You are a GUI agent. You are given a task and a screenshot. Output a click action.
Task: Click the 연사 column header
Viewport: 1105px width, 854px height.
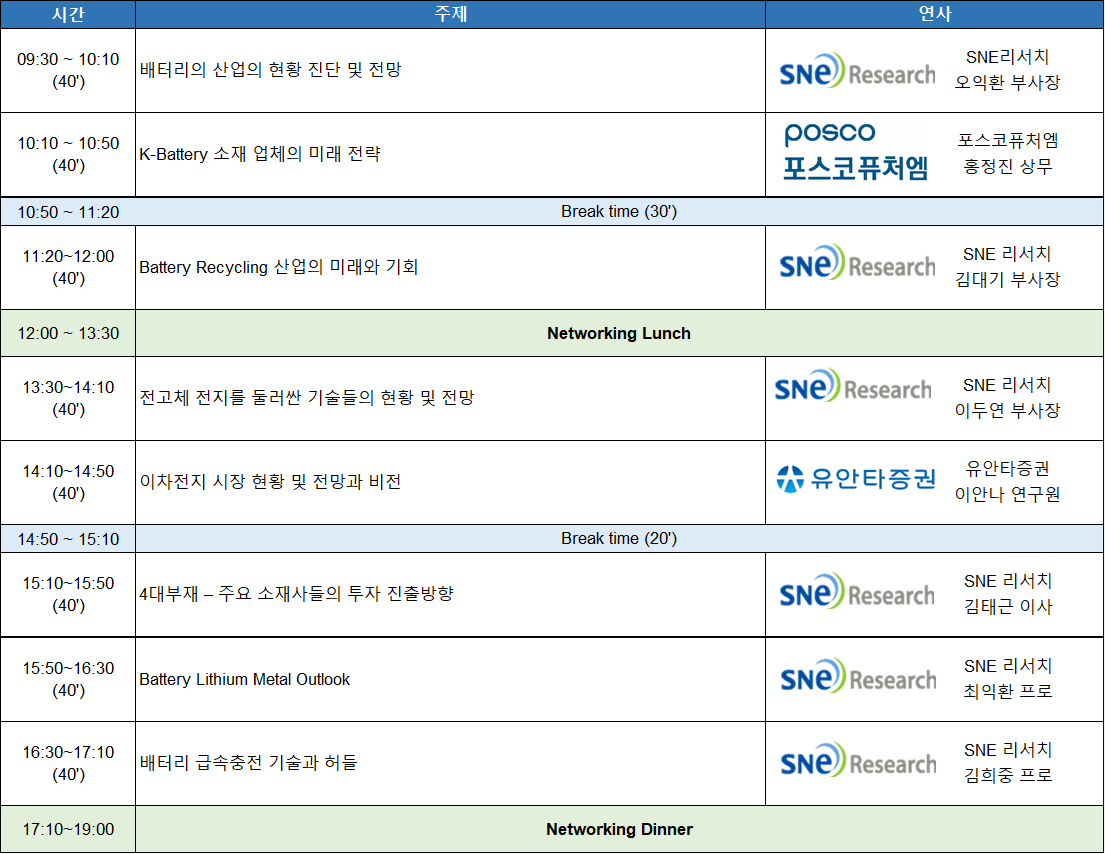934,14
